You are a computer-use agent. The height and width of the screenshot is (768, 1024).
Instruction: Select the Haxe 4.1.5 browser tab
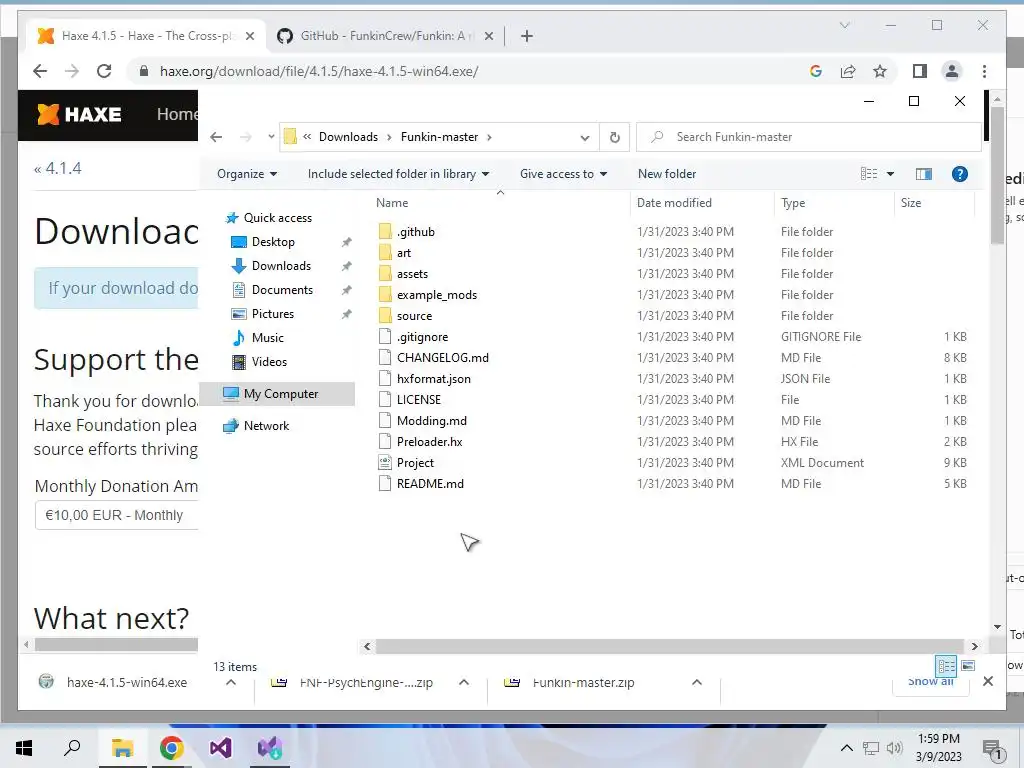click(146, 36)
